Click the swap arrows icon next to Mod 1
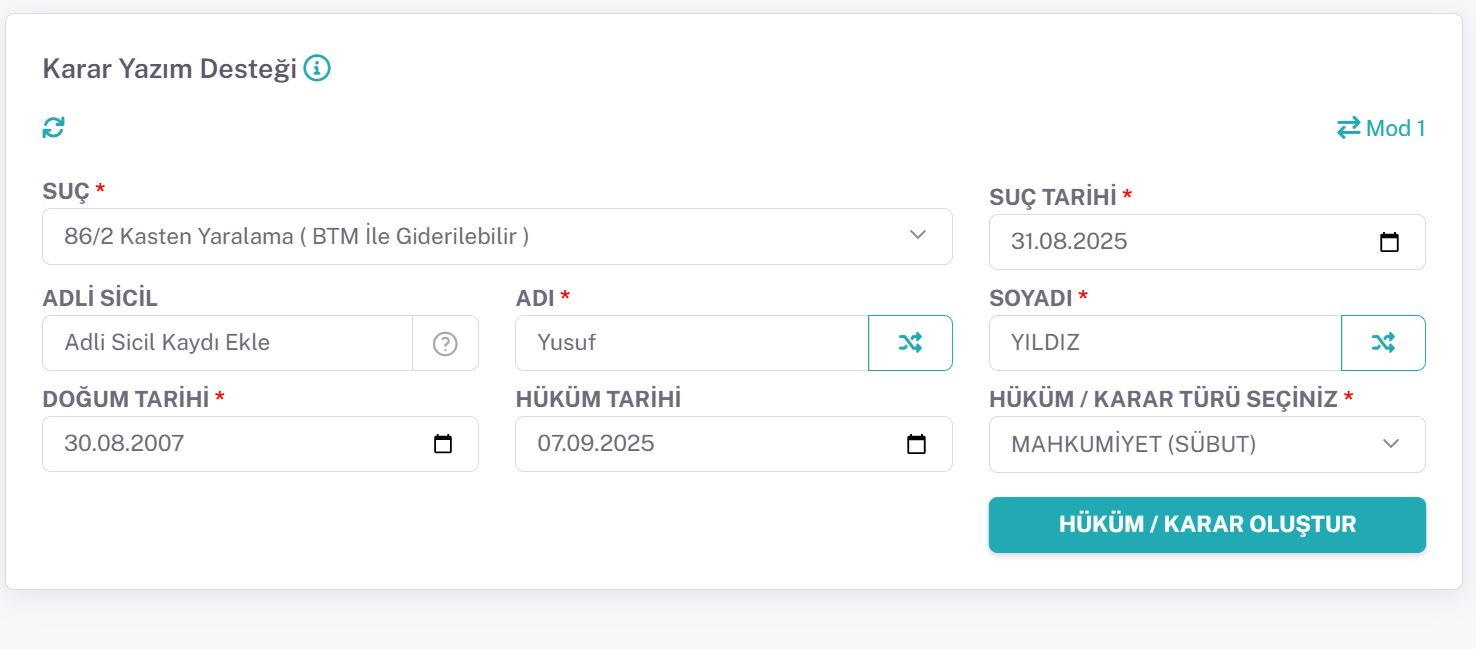This screenshot has width=1476, height=649. pyautogui.click(x=1349, y=128)
